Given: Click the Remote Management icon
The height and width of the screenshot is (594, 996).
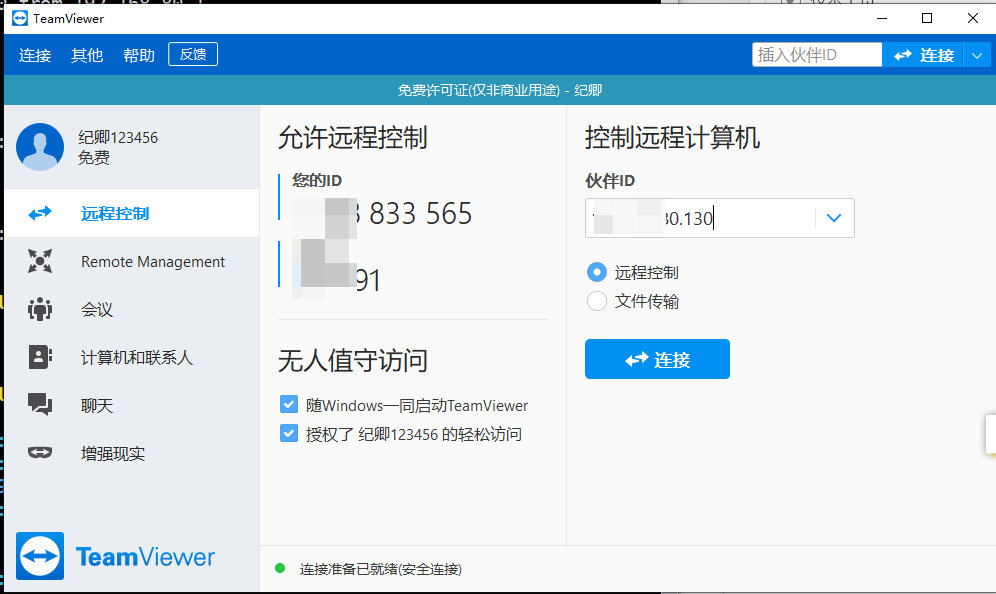Looking at the screenshot, I should [40, 261].
